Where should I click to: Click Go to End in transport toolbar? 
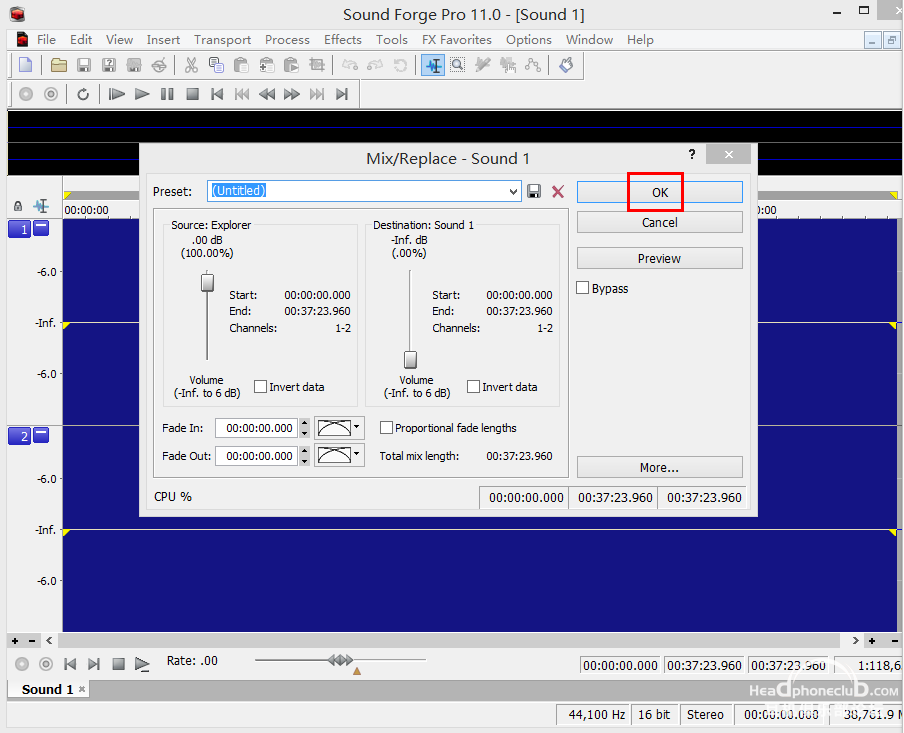[342, 94]
